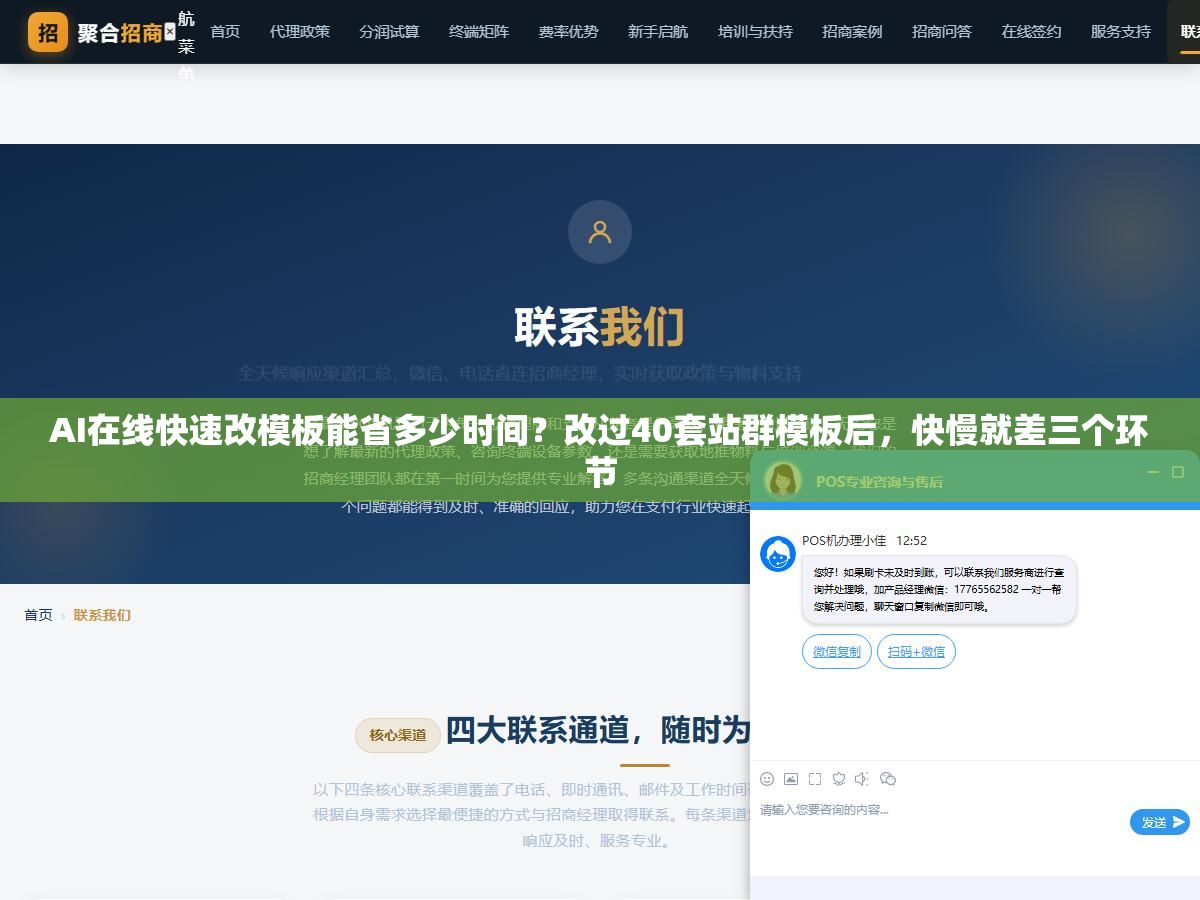
Task: Click 首页 in the breadcrumb
Action: (39, 615)
